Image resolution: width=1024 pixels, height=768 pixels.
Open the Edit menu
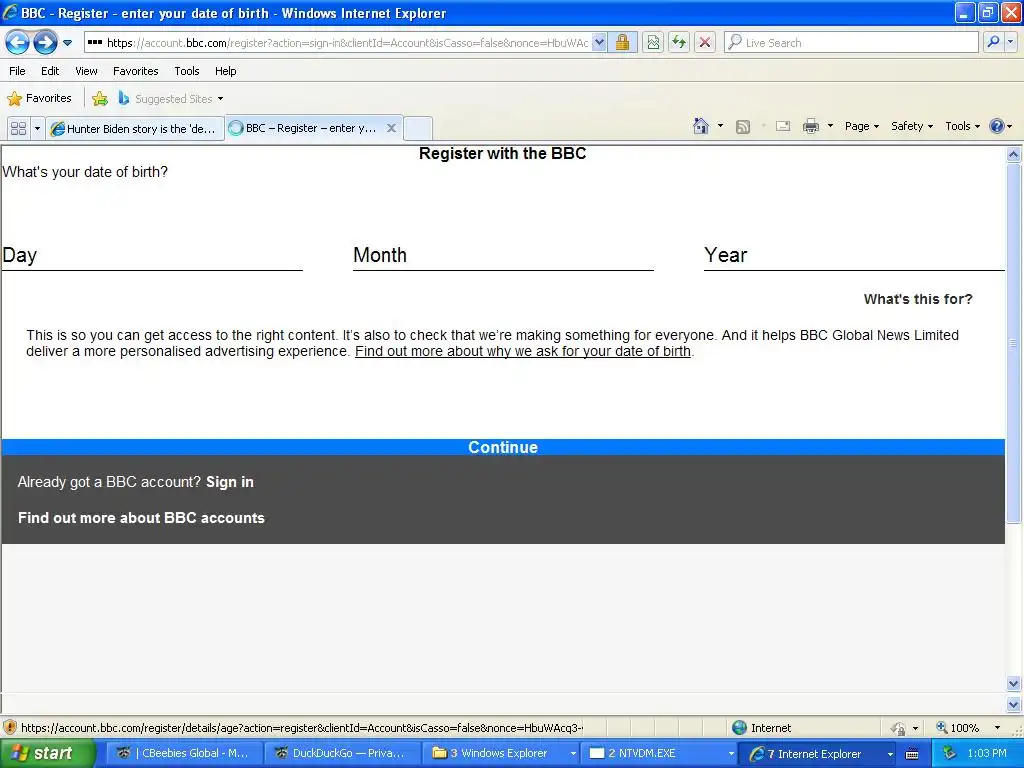[50, 71]
